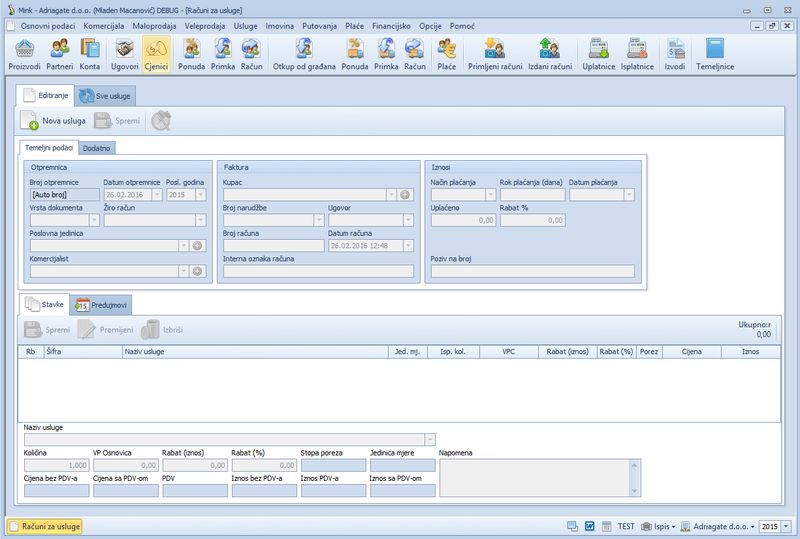This screenshot has height=539, width=800.
Task: Click the Plaće toolbar icon
Action: [447, 53]
